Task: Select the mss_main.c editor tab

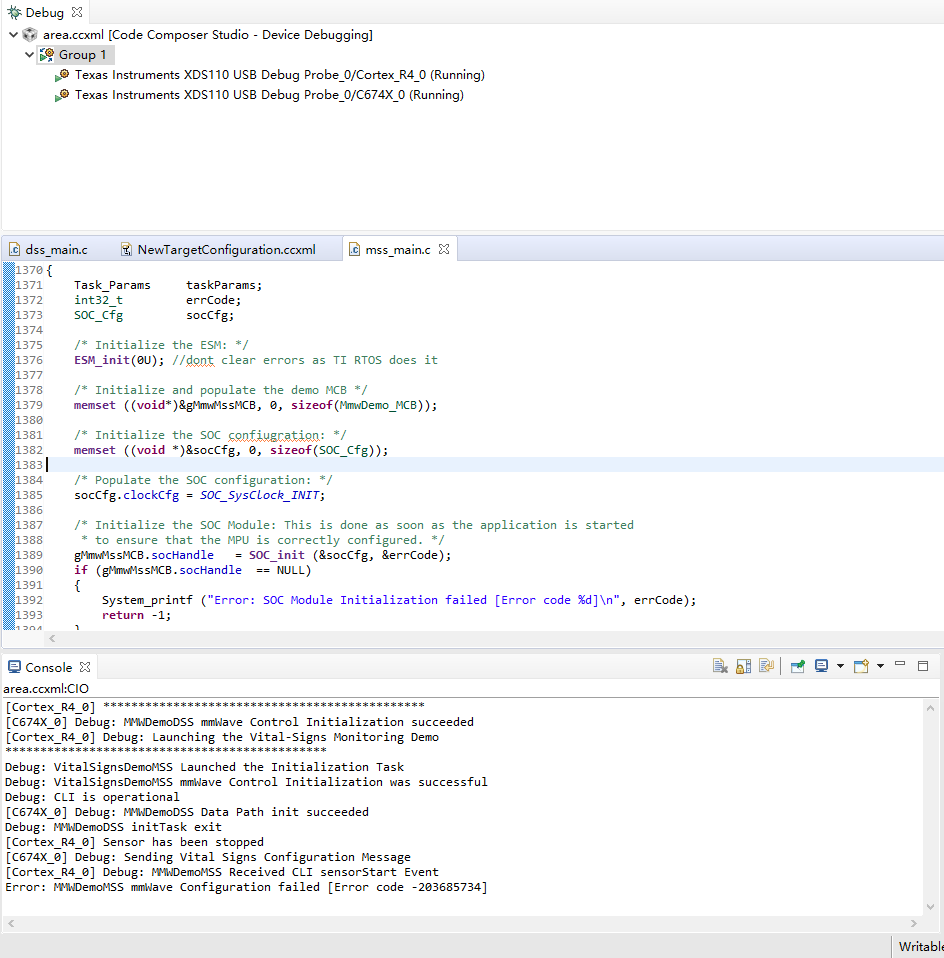Action: pyautogui.click(x=398, y=249)
